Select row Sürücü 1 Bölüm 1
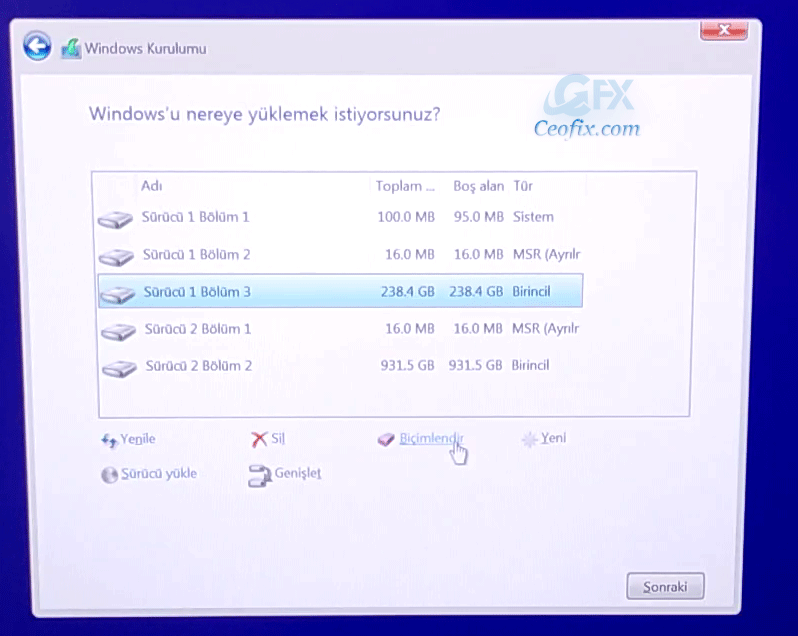The height and width of the screenshot is (636, 798). pos(340,217)
